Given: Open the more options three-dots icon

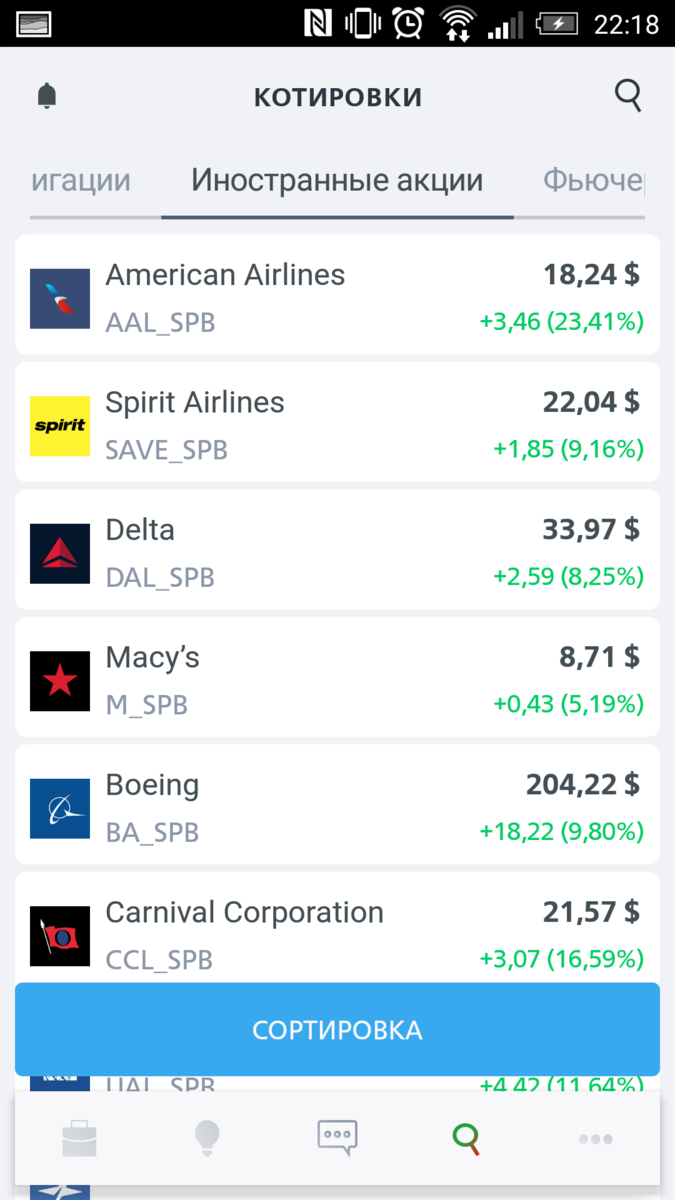Looking at the screenshot, I should (595, 1139).
